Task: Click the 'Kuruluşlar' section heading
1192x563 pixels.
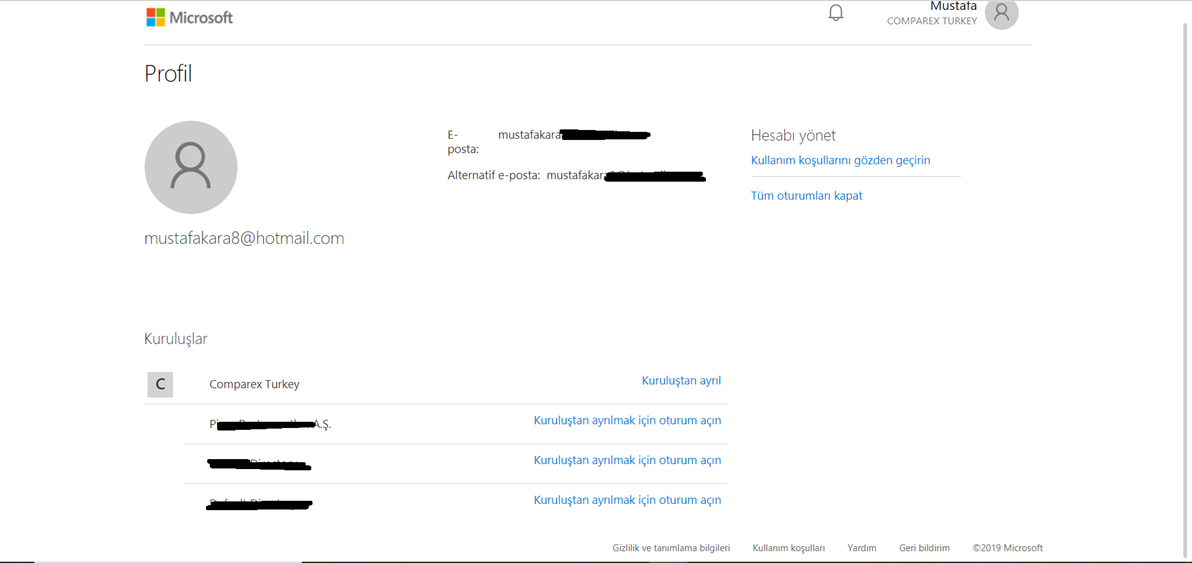Action: (176, 339)
